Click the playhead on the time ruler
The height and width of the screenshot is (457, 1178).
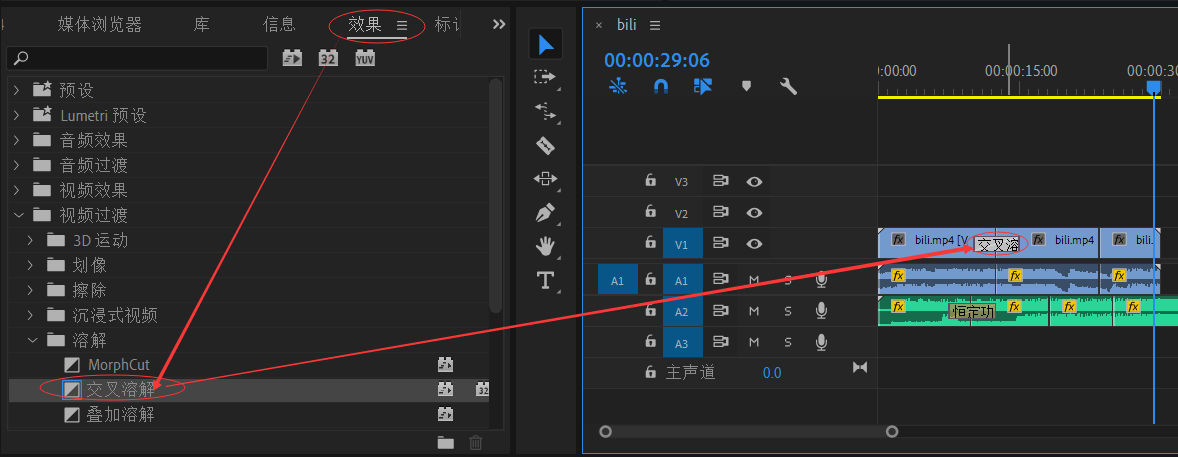[1153, 88]
